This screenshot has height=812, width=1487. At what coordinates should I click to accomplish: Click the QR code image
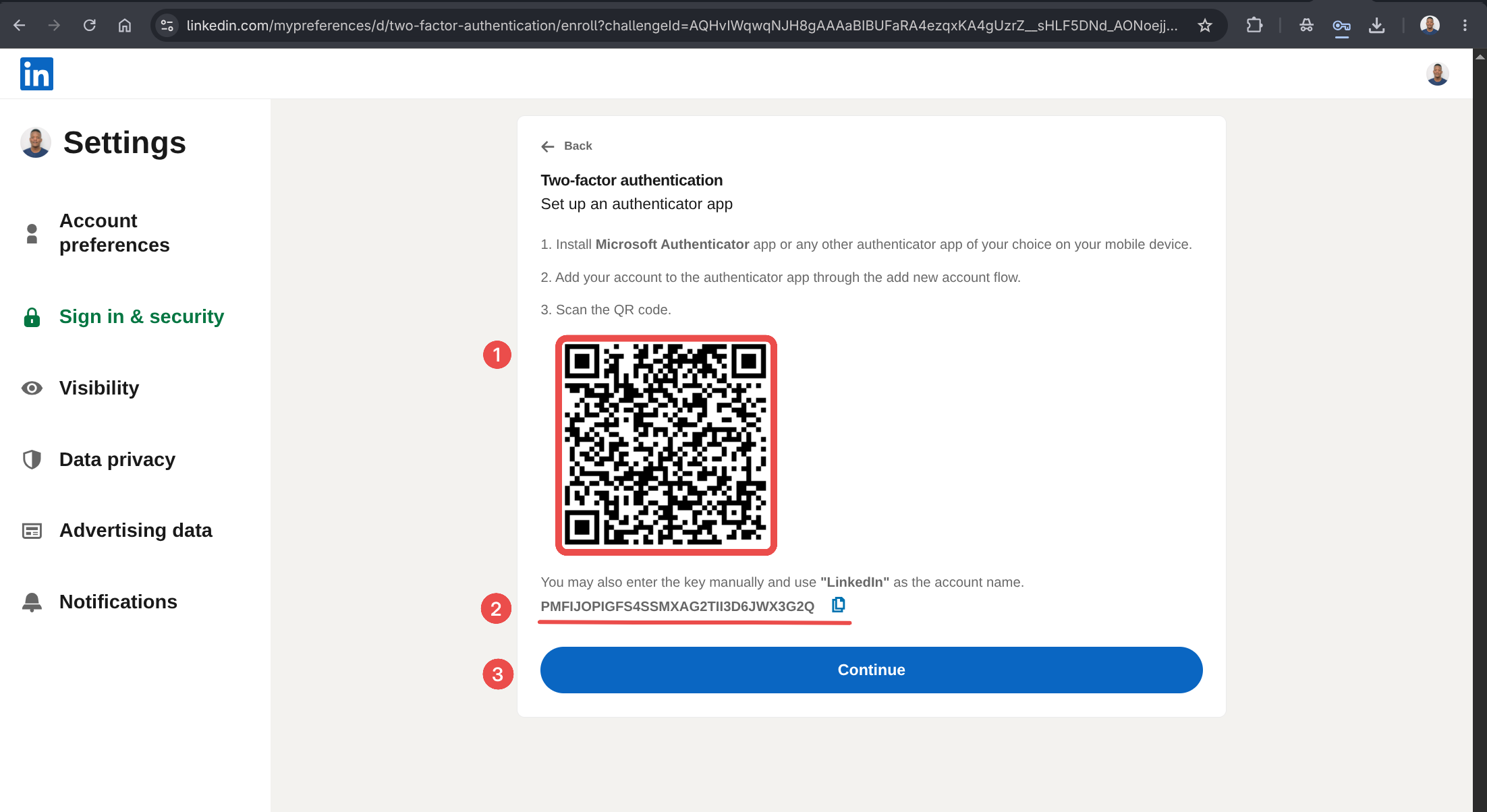666,445
